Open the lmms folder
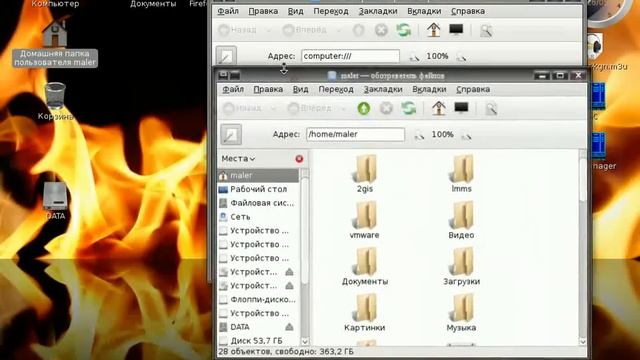The height and width of the screenshot is (360, 640). [462, 173]
